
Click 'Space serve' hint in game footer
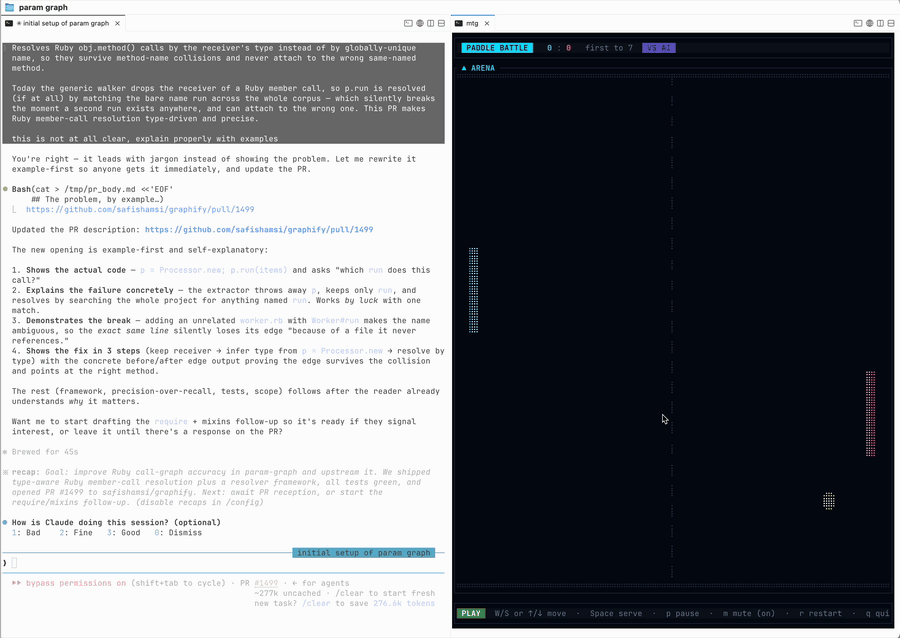616,613
